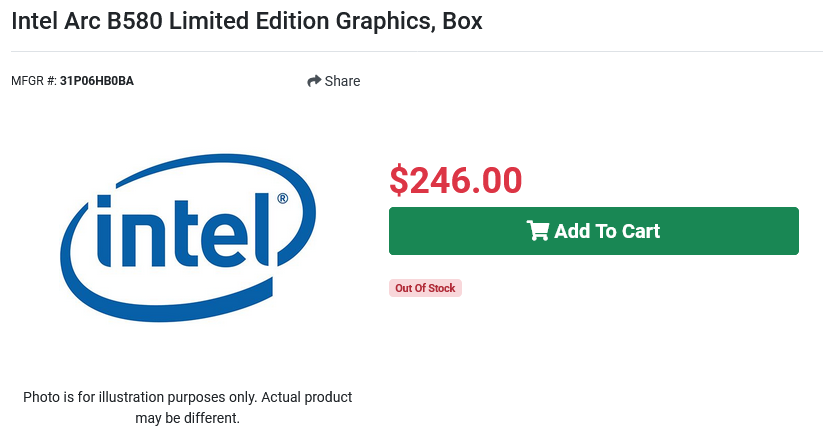Click the Share link text
This screenshot has height=440, width=823.
[x=342, y=81]
